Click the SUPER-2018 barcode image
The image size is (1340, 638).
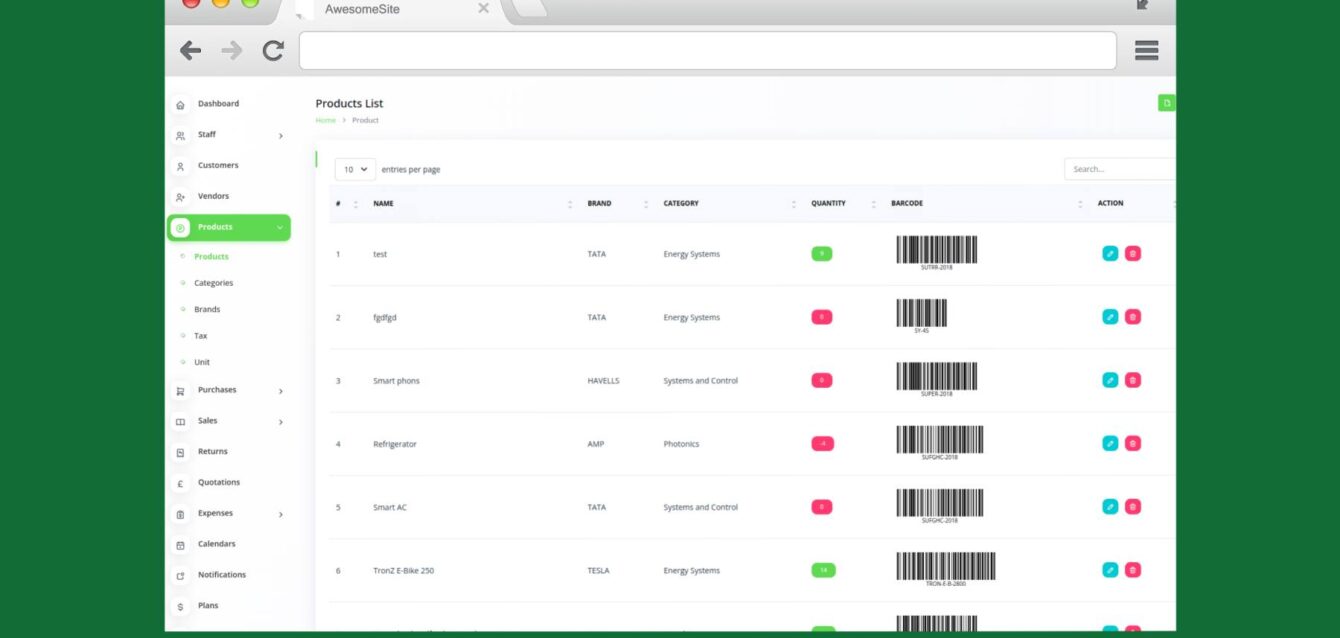pos(937,380)
